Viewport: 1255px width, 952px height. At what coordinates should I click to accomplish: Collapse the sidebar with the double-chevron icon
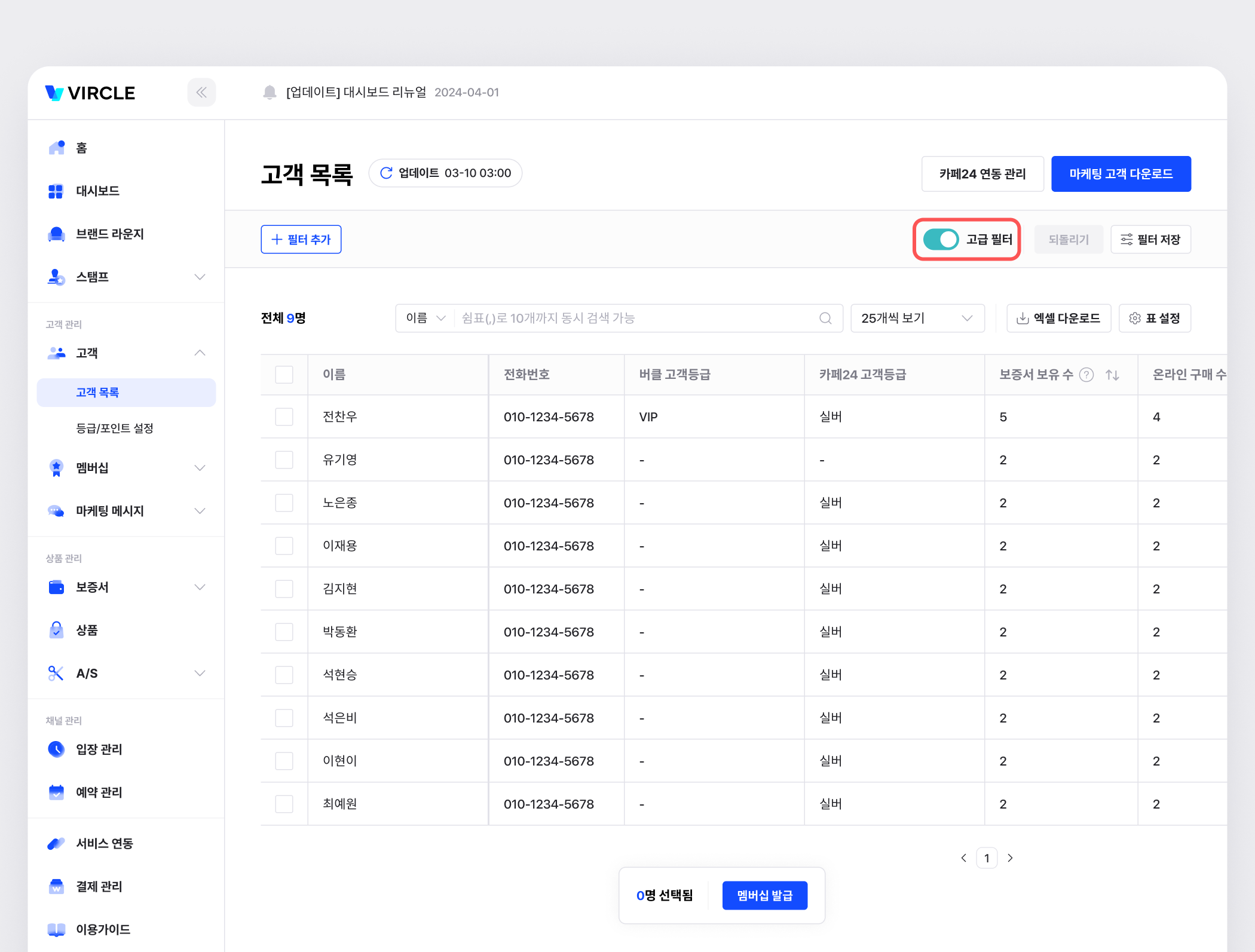[201, 92]
